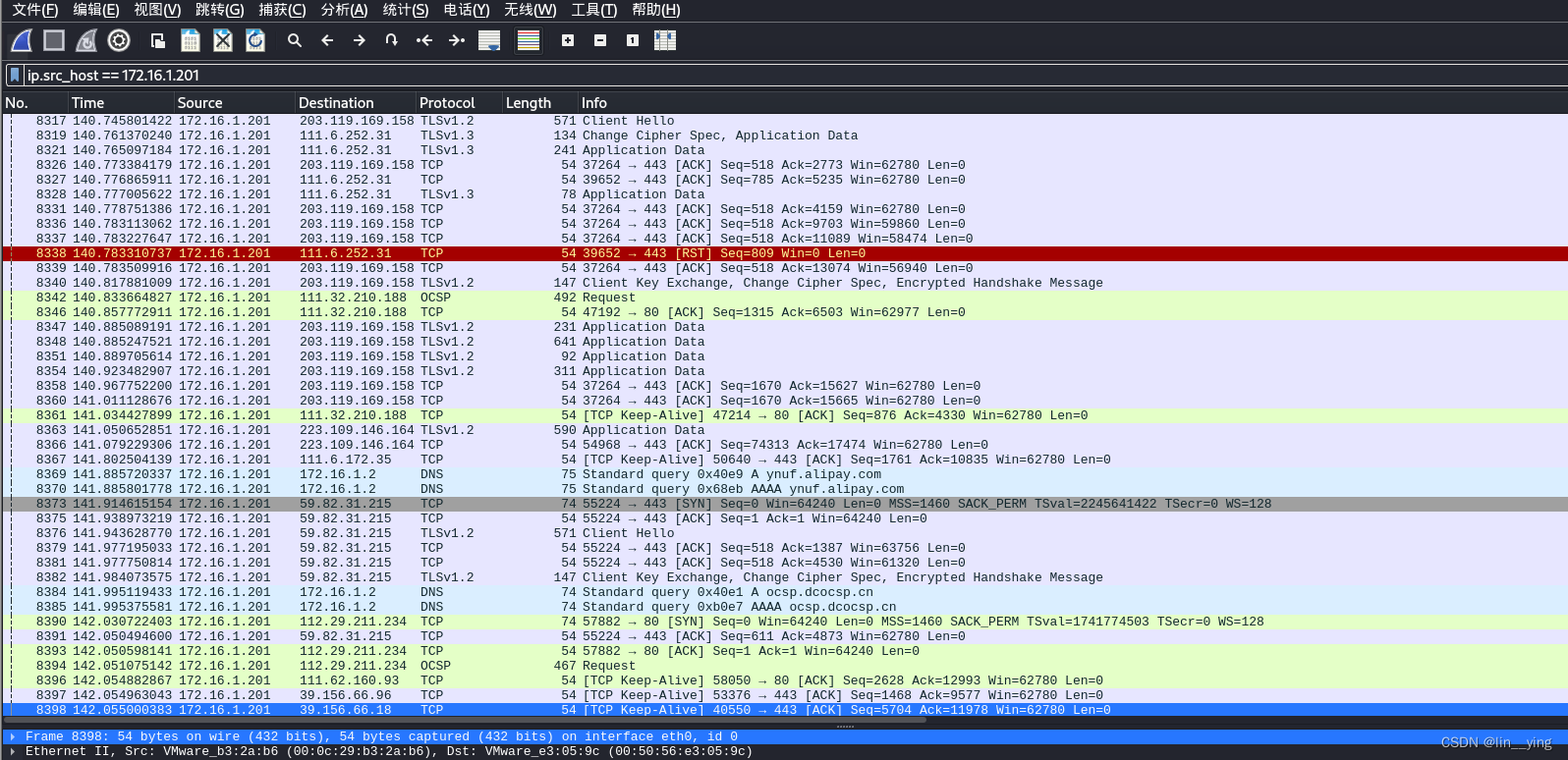Go forward in packet history

pos(360,40)
